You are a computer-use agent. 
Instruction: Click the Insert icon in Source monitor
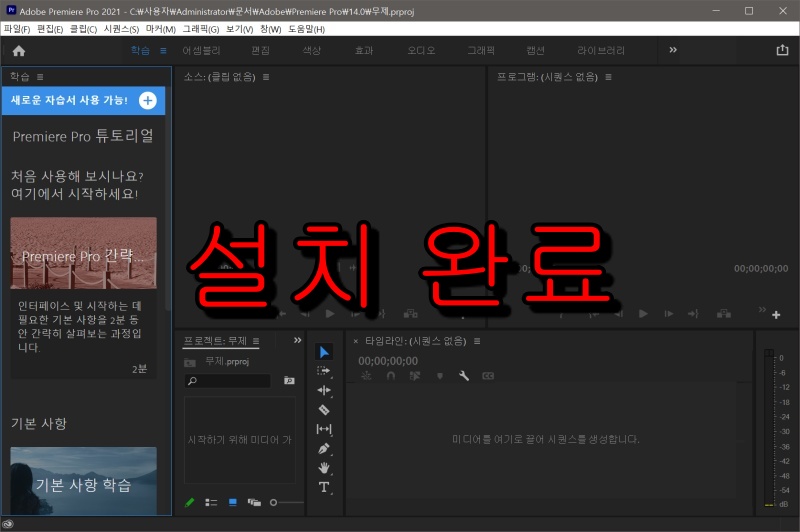411,314
